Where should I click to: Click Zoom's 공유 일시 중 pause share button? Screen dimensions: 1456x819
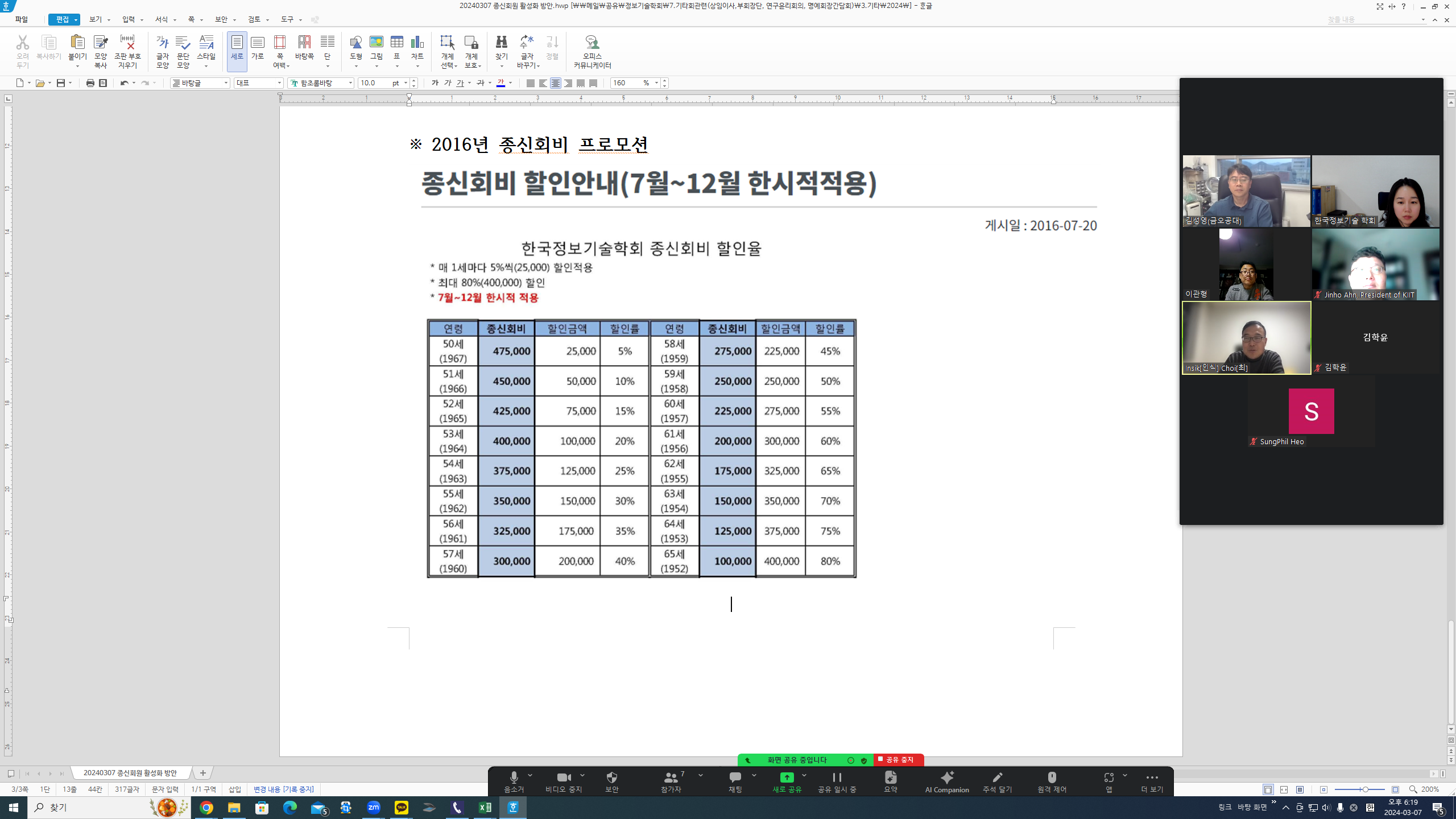[837, 782]
